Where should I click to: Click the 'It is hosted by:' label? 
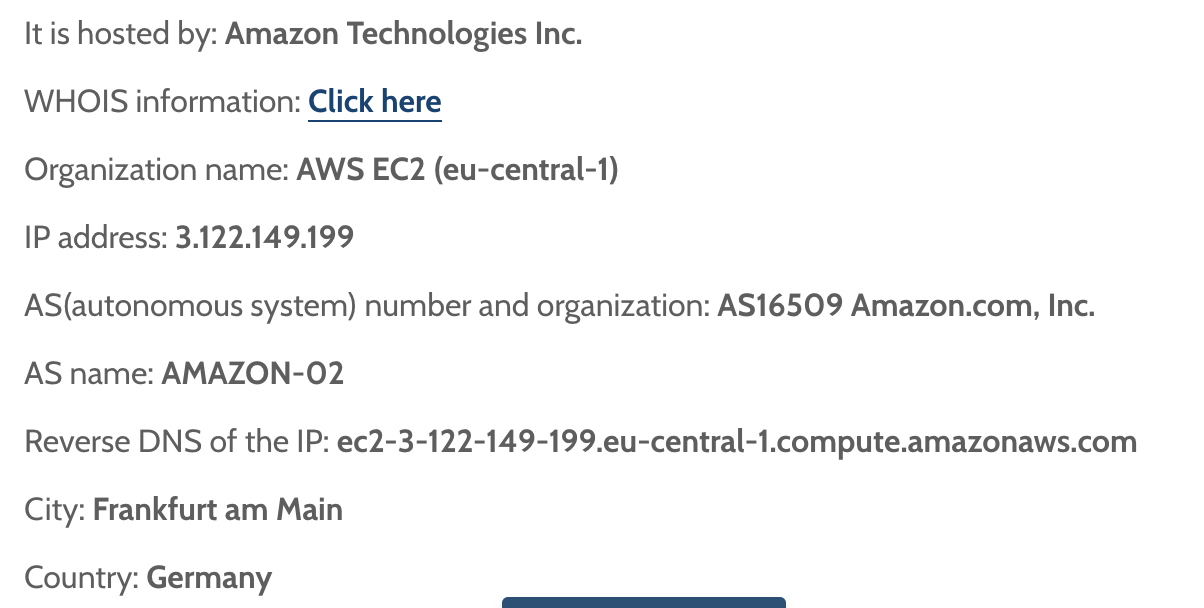121,34
